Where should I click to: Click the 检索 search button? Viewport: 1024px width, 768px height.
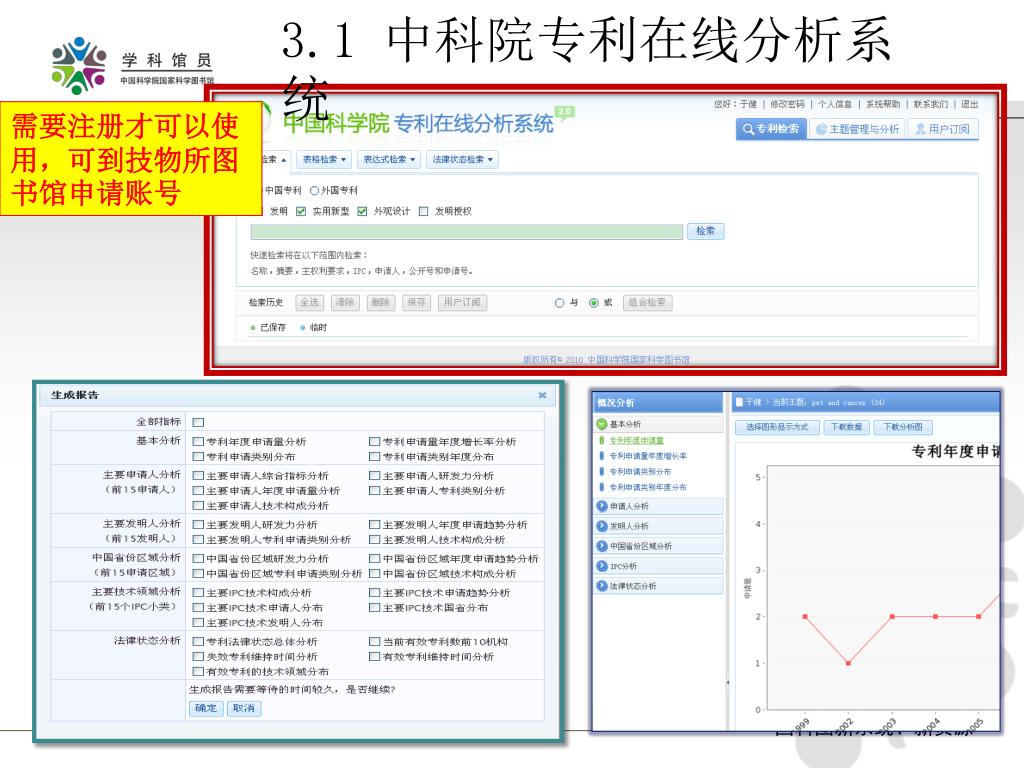(x=705, y=231)
